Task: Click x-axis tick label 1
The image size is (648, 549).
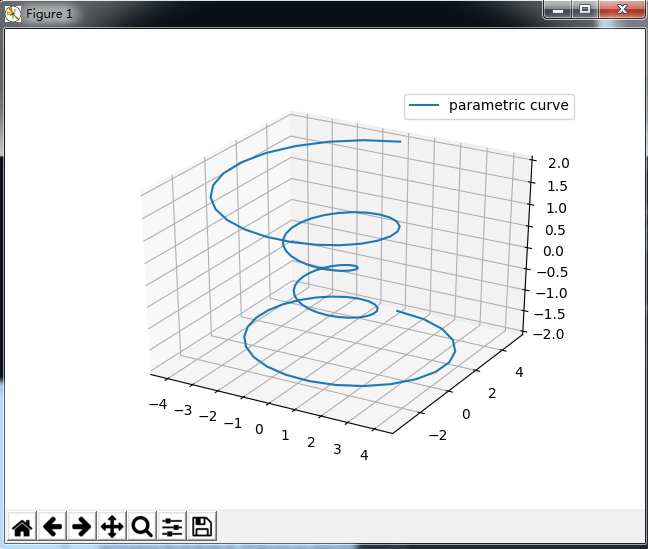Action: click(x=285, y=435)
